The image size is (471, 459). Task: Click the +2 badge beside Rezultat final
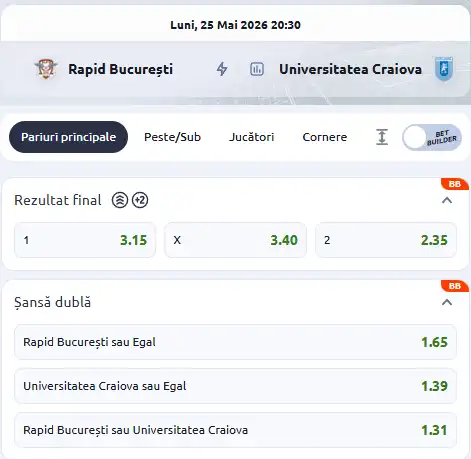point(140,200)
